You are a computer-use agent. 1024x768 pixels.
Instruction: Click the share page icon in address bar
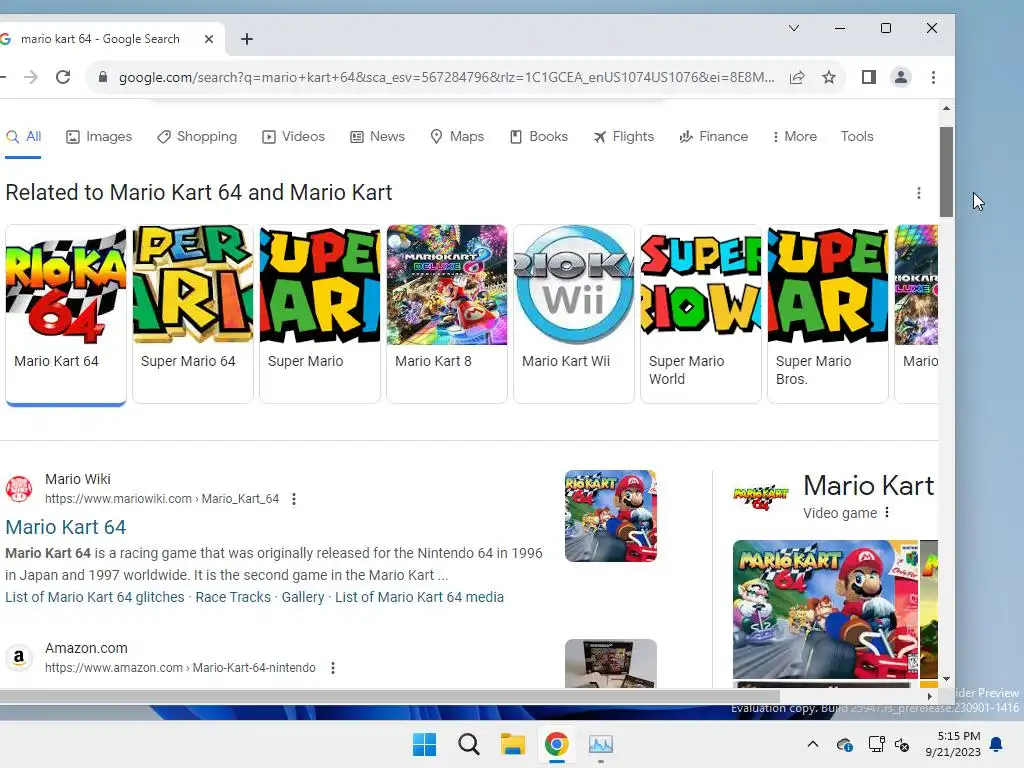[x=797, y=77]
